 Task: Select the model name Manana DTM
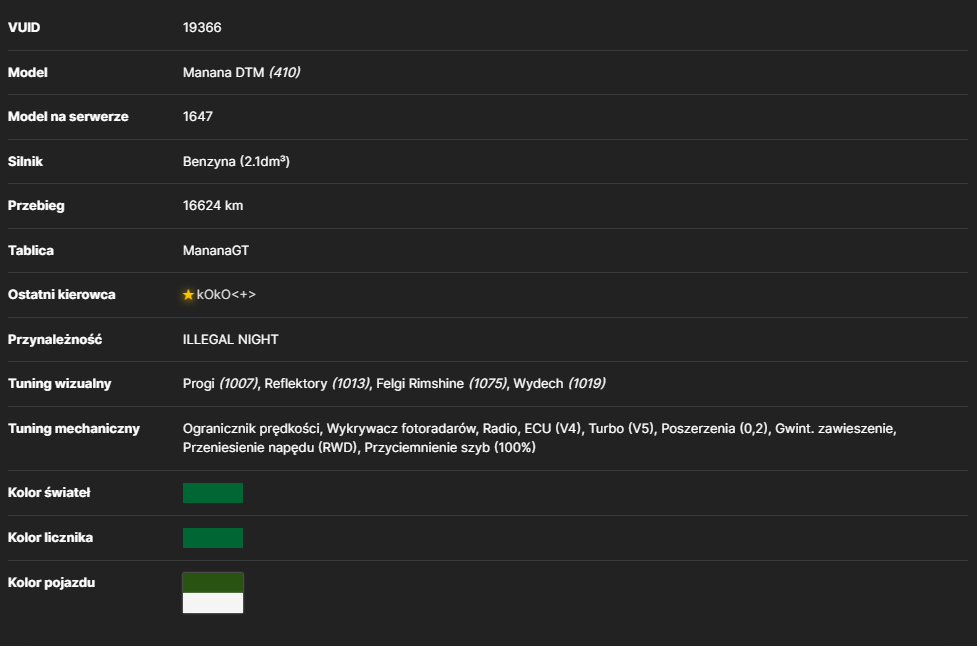(223, 72)
